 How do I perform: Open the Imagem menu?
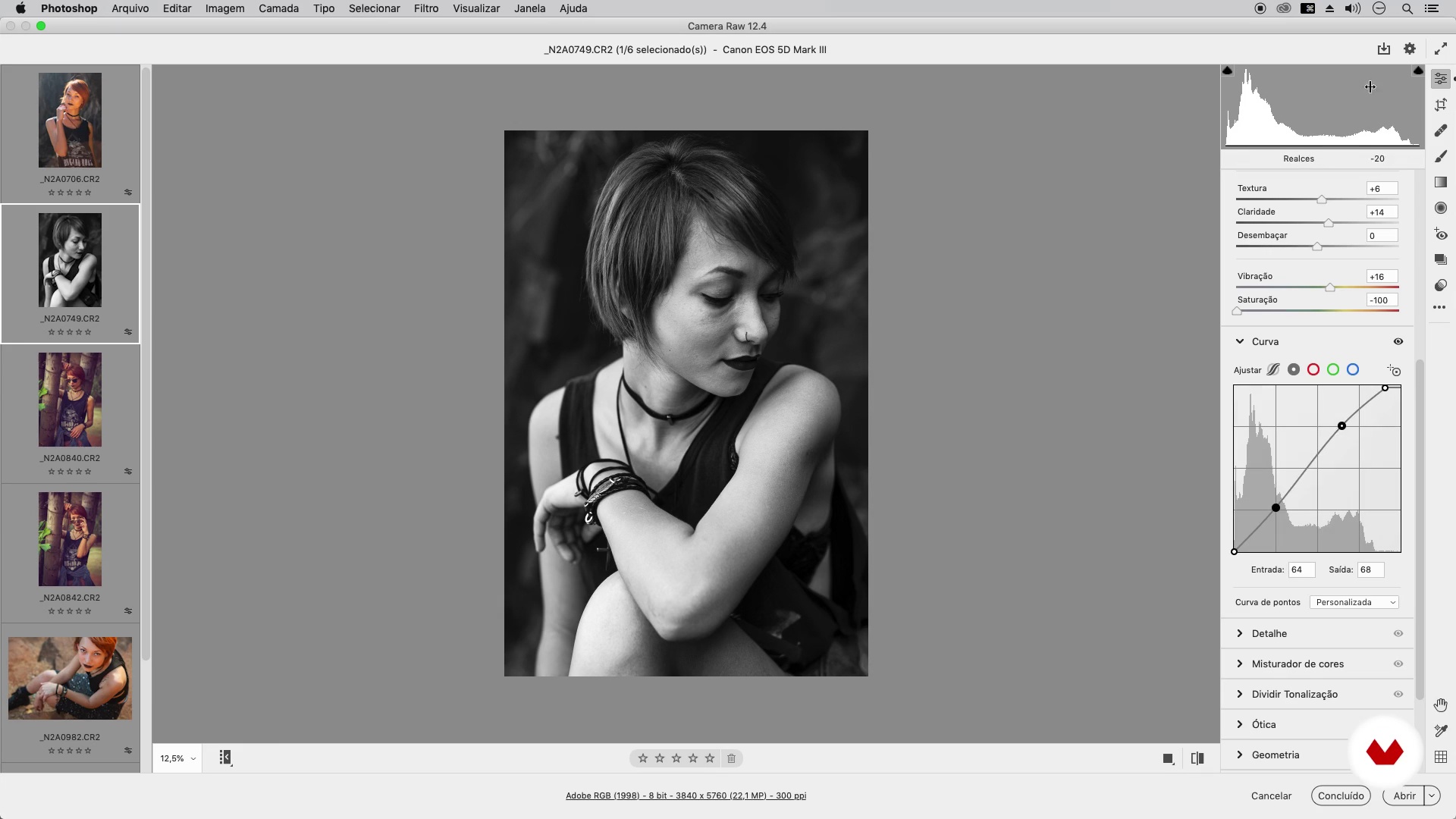click(224, 8)
